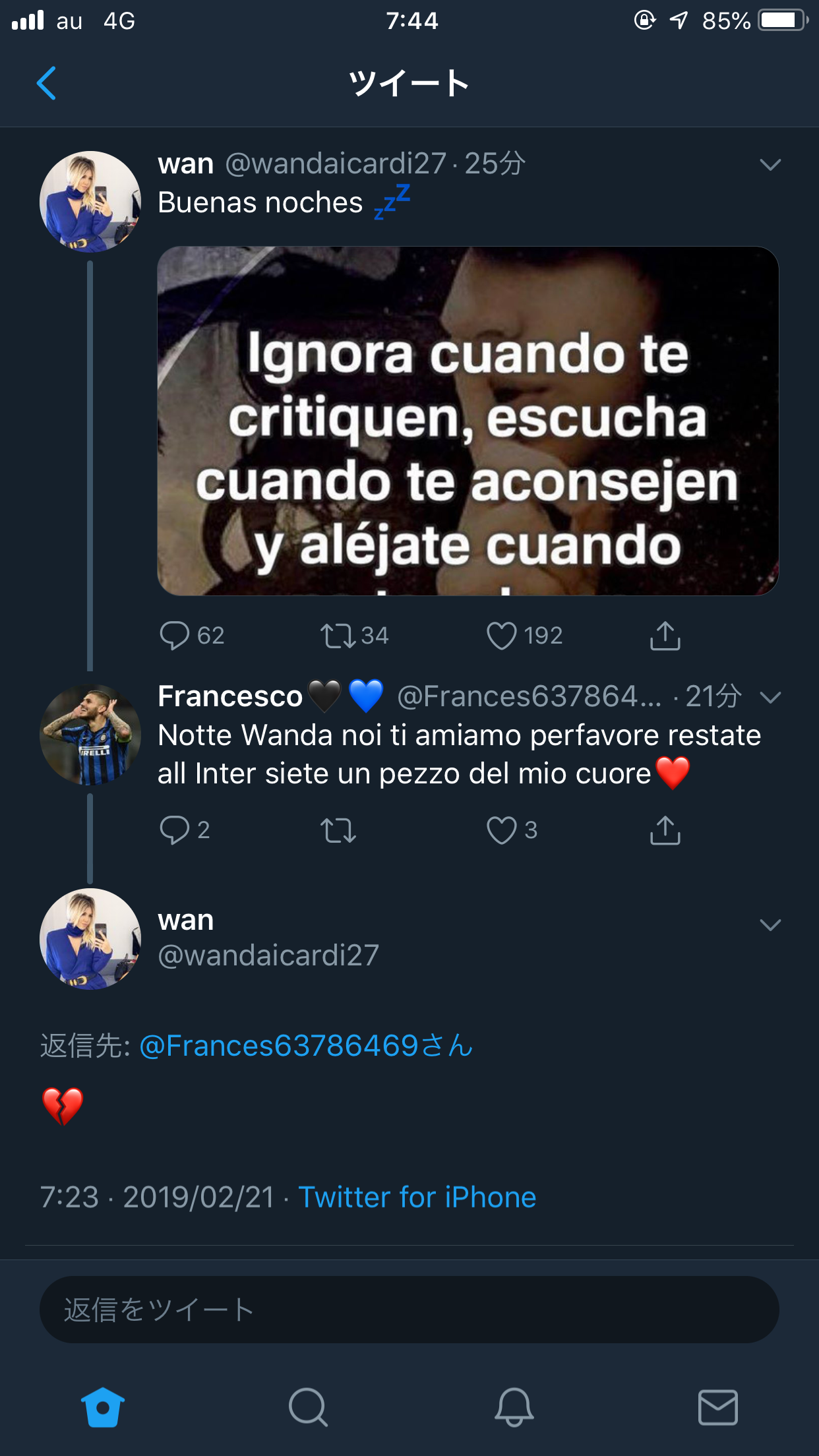Image resolution: width=819 pixels, height=1456 pixels.
Task: Expand options chevron on Francesco's tweet
Action: (770, 697)
